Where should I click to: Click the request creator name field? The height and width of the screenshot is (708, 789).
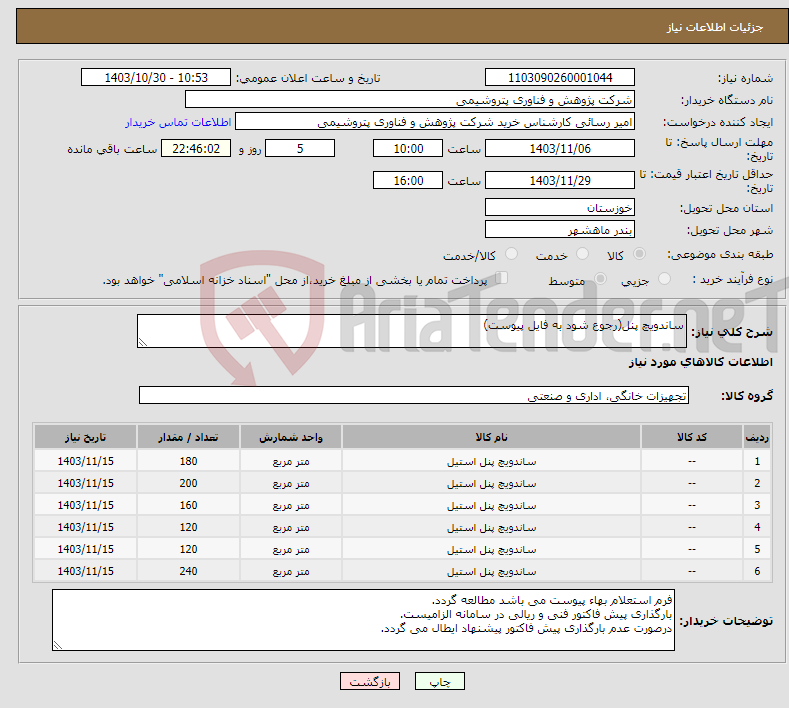click(435, 122)
